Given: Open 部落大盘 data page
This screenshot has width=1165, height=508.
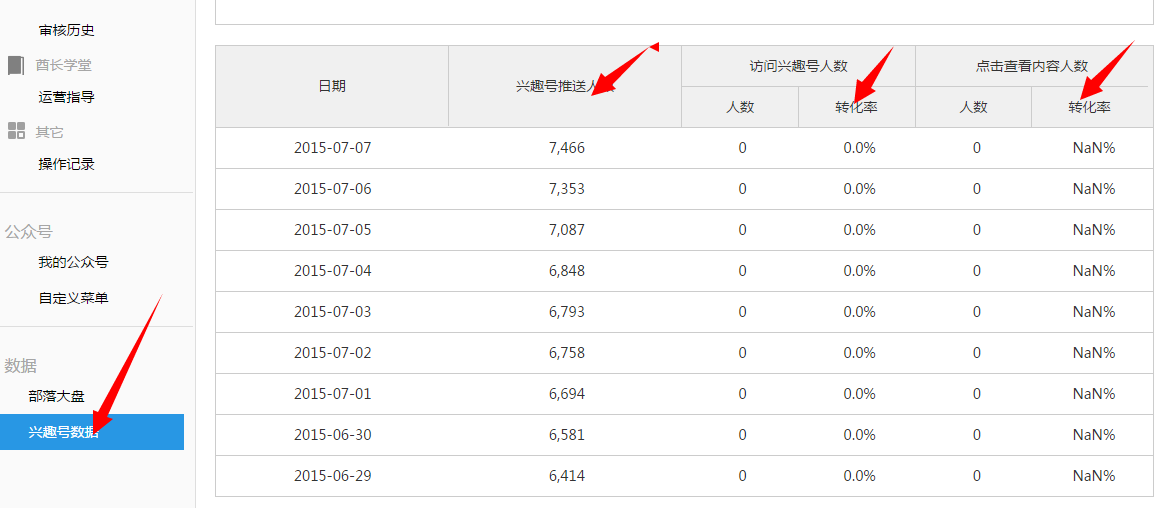Looking at the screenshot, I should click(x=56, y=397).
